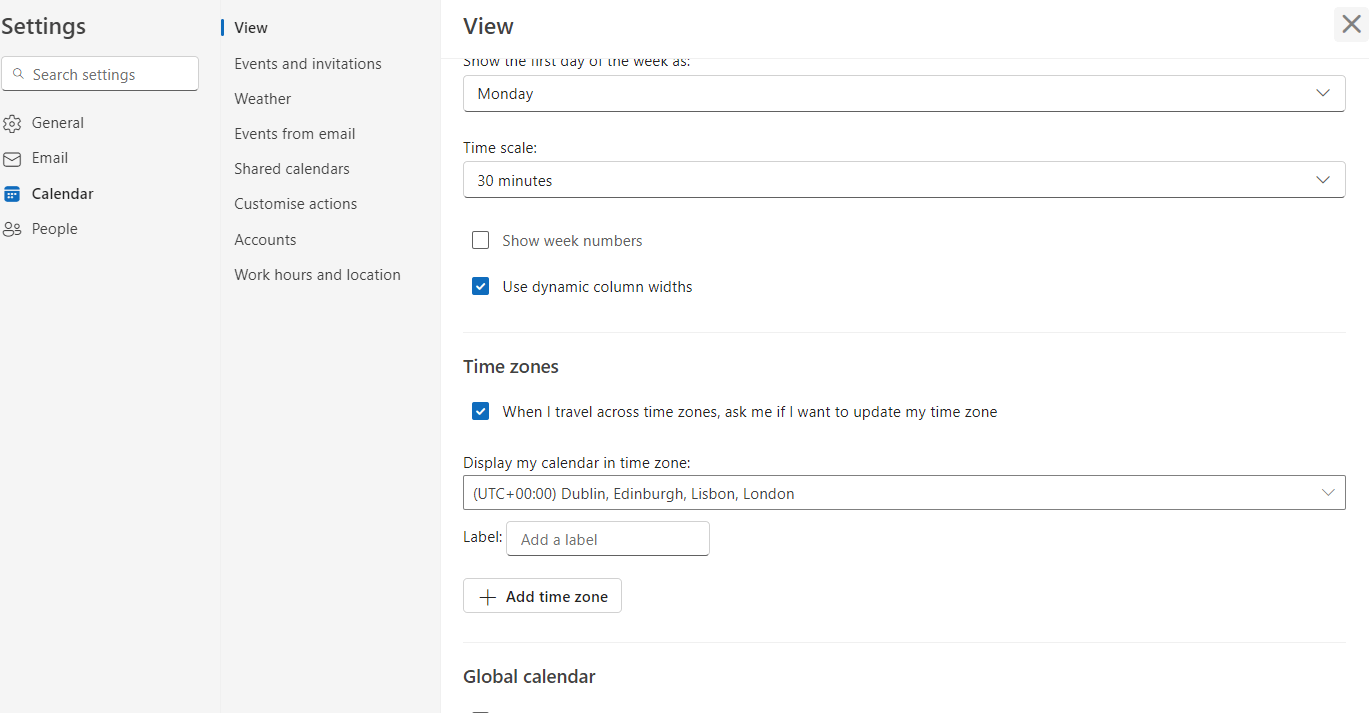Click the plus icon on Add time zone
Image resolution: width=1369 pixels, height=713 pixels.
487,597
